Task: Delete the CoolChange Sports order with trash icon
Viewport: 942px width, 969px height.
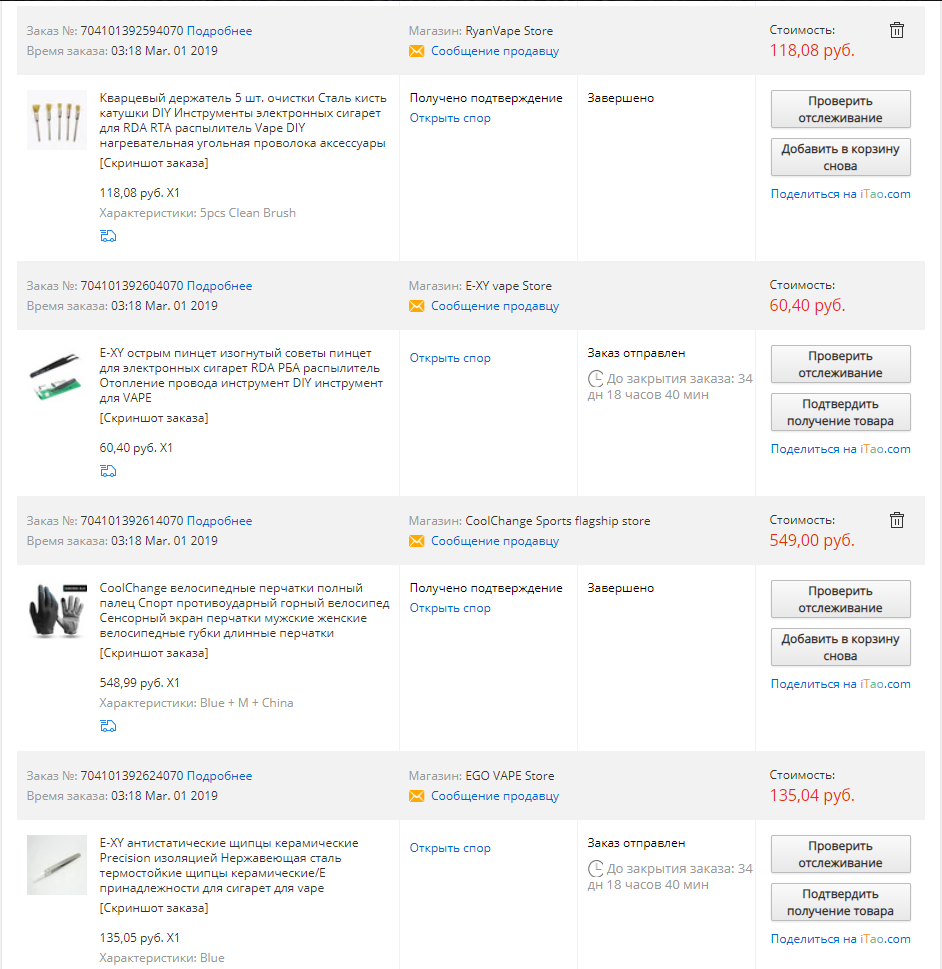Action: coord(896,520)
